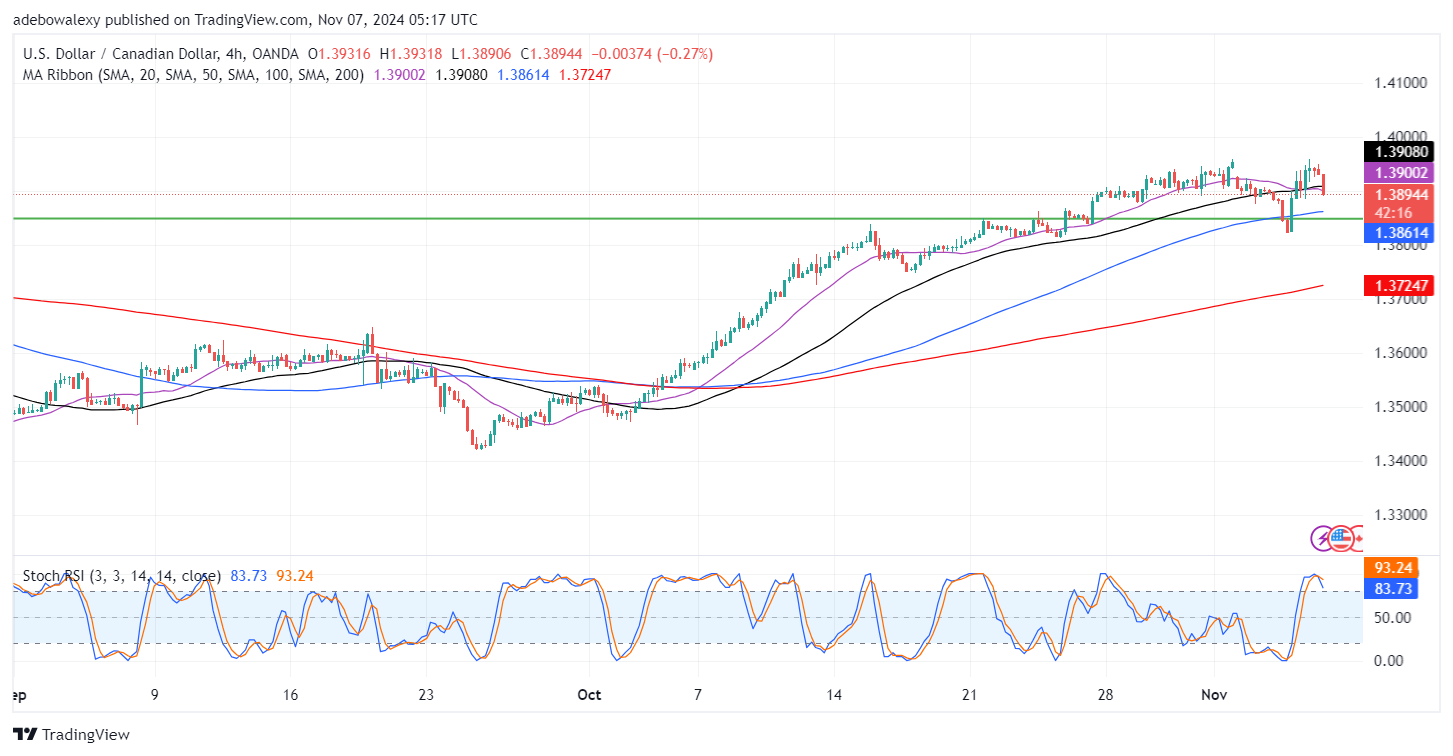Screen dimensions: 1453x756
Task: Click the TradingView logo at bottom left
Action: pos(71,734)
